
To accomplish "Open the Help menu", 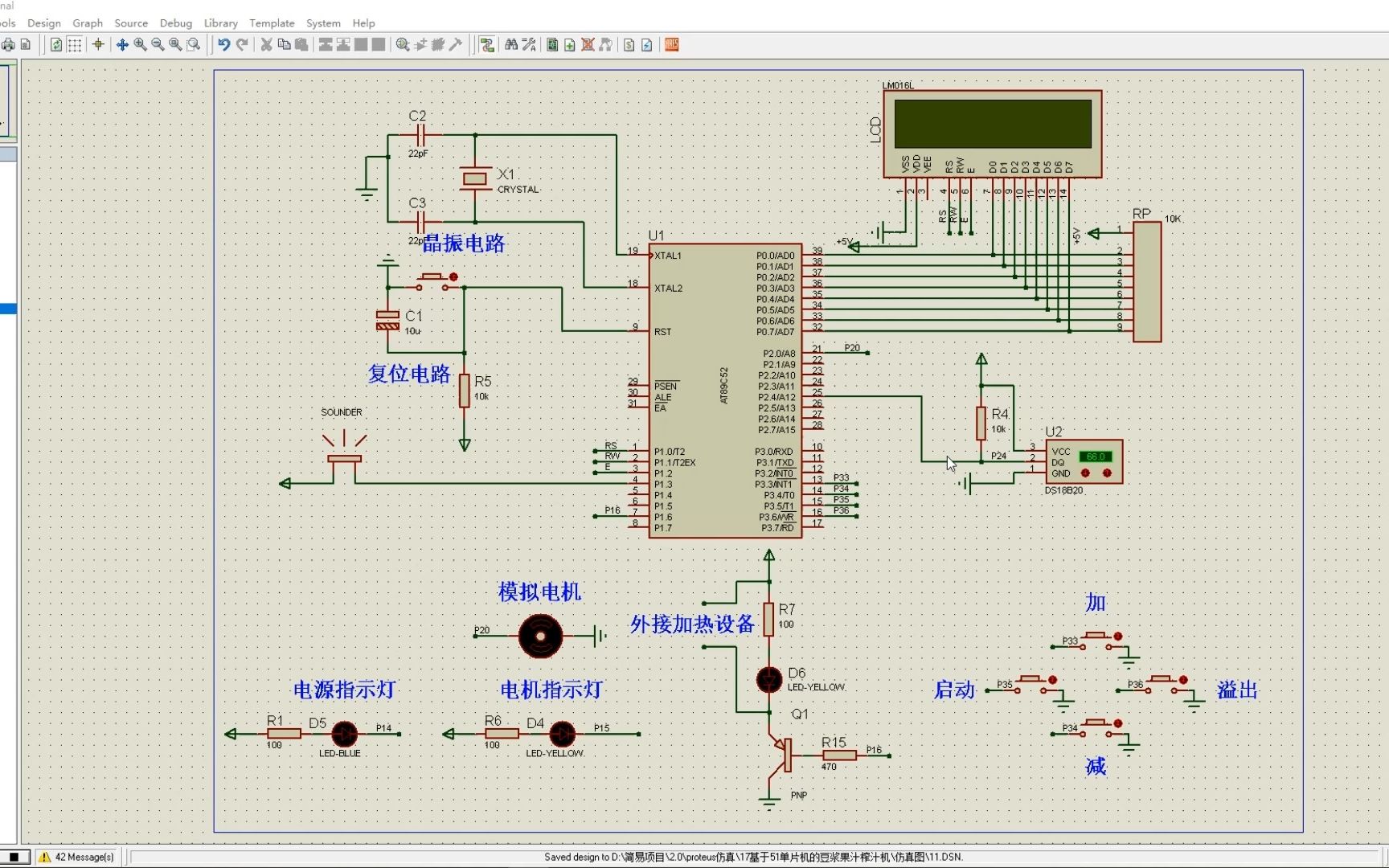I will tap(363, 23).
